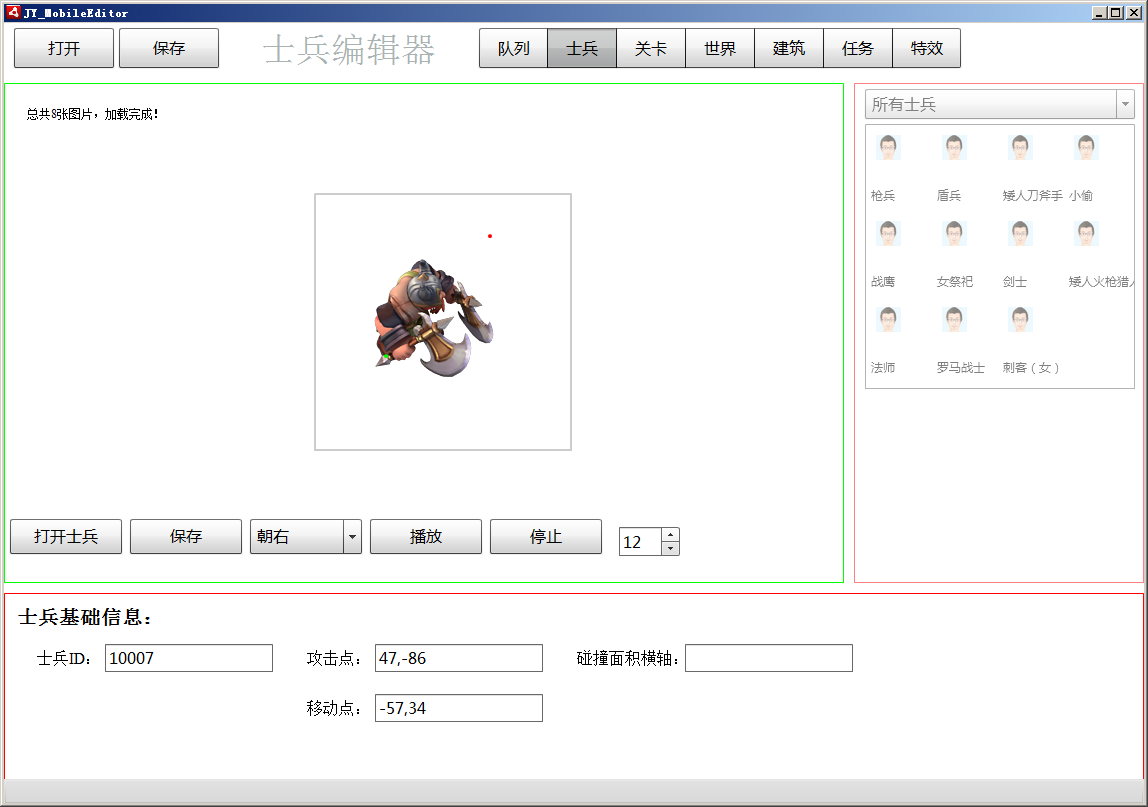Image resolution: width=1148 pixels, height=807 pixels.
Task: Click the top 打开 button
Action: coord(64,48)
